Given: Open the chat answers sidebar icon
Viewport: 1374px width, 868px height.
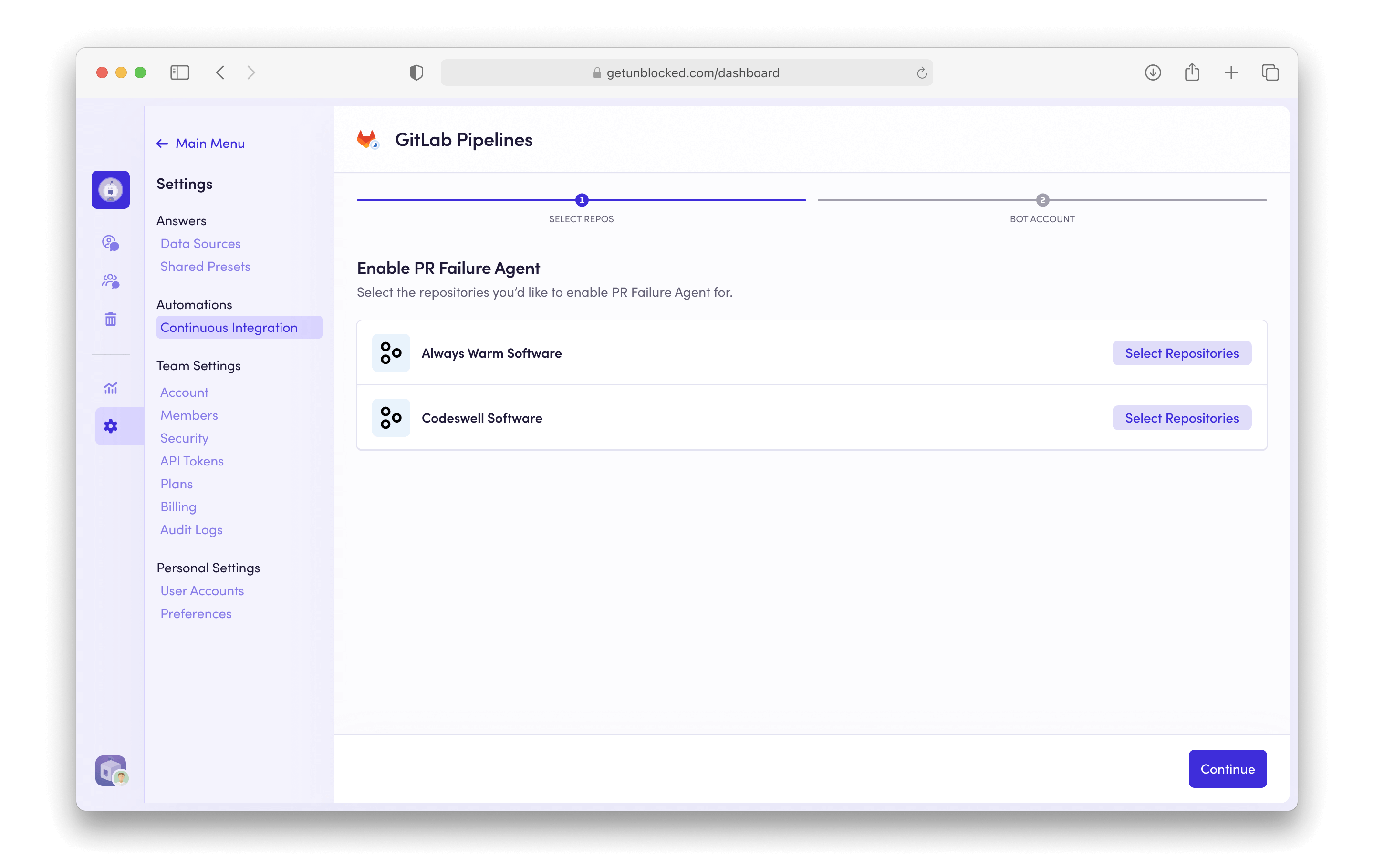Looking at the screenshot, I should click(111, 243).
